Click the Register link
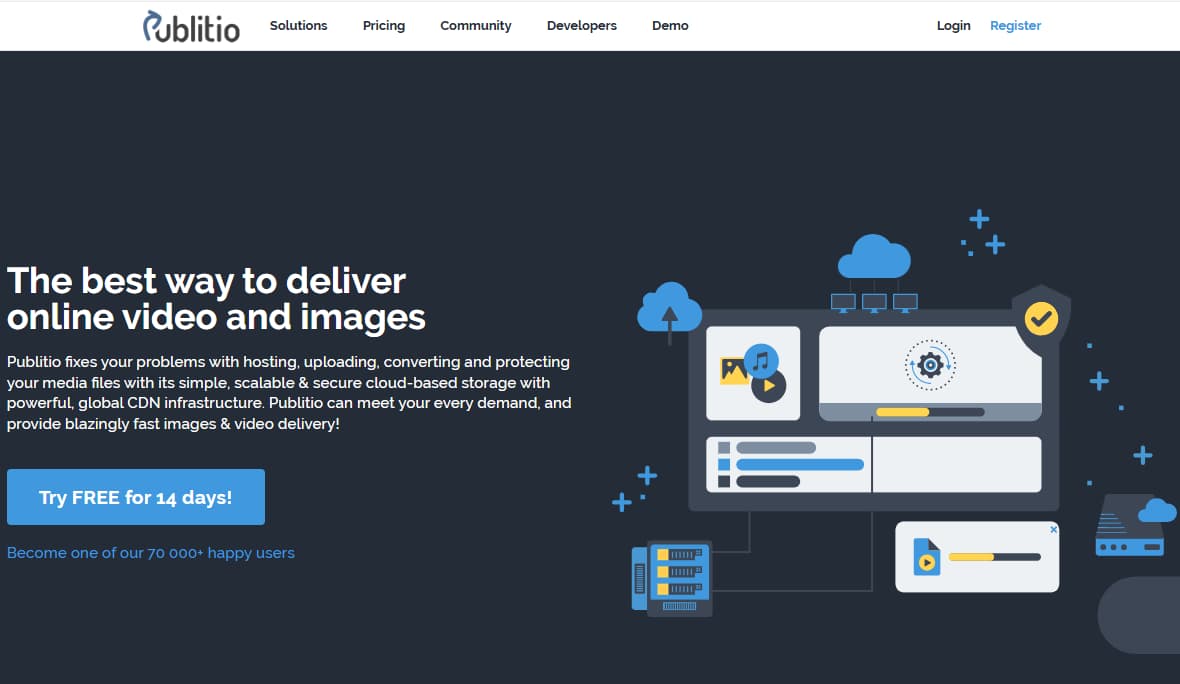 tap(1015, 26)
